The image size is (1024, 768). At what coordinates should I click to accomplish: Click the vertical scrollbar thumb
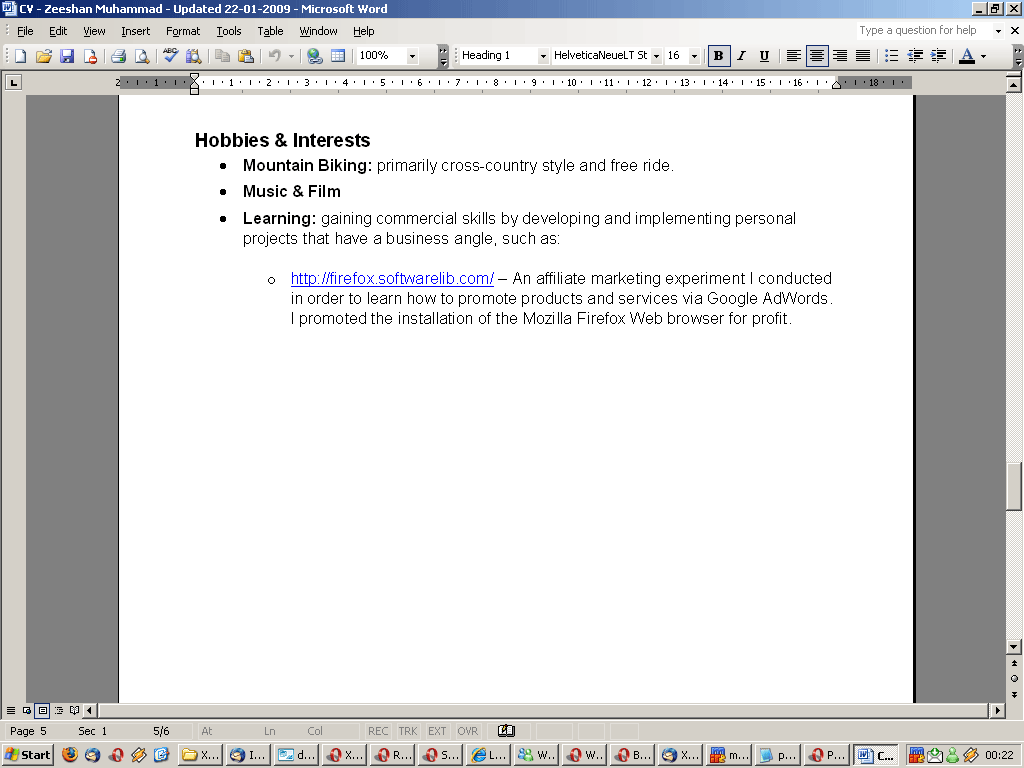[1014, 487]
